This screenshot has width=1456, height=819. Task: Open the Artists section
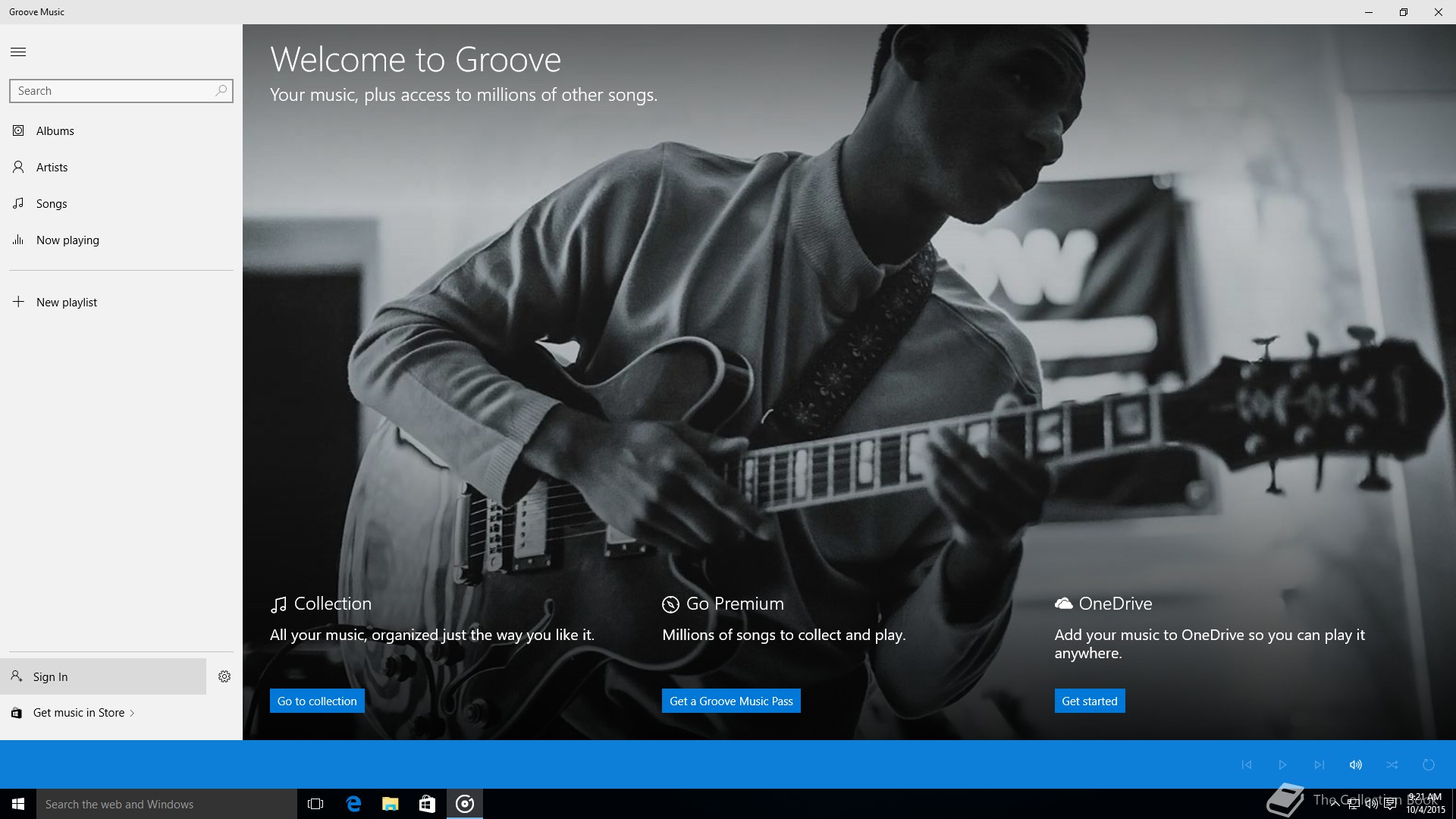121,167
